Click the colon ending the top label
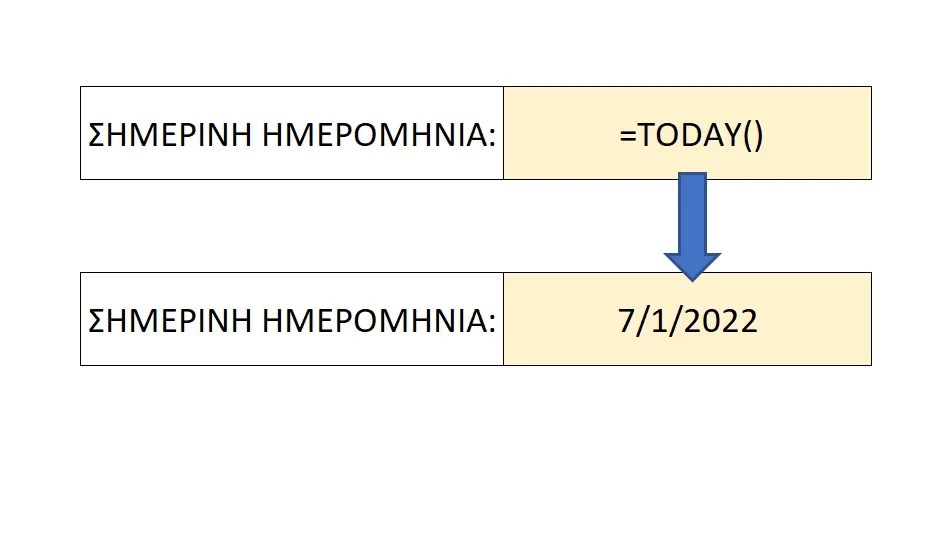The width and height of the screenshot is (941, 542). coord(493,137)
